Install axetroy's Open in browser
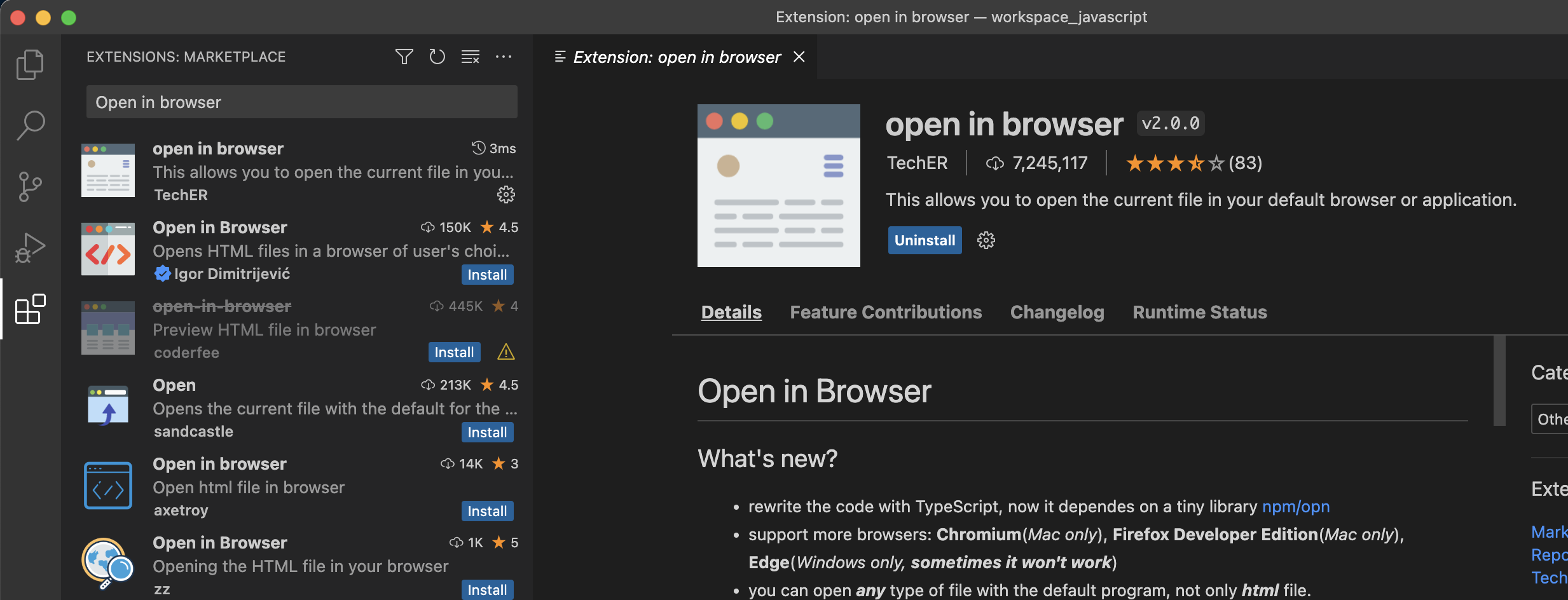 (x=487, y=511)
